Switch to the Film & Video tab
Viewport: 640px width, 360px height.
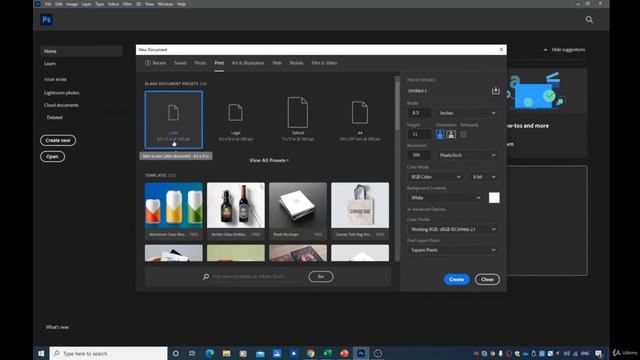324,63
